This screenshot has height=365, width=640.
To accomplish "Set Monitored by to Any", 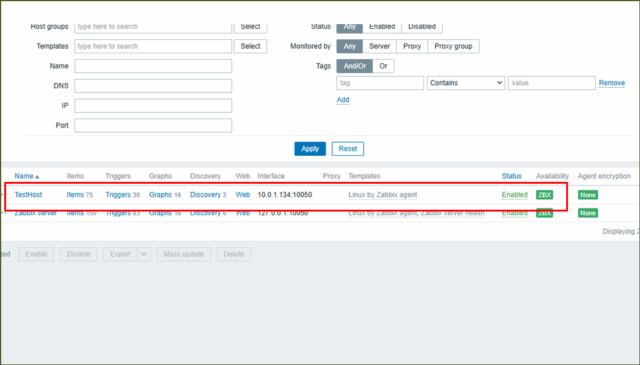I will 349,46.
